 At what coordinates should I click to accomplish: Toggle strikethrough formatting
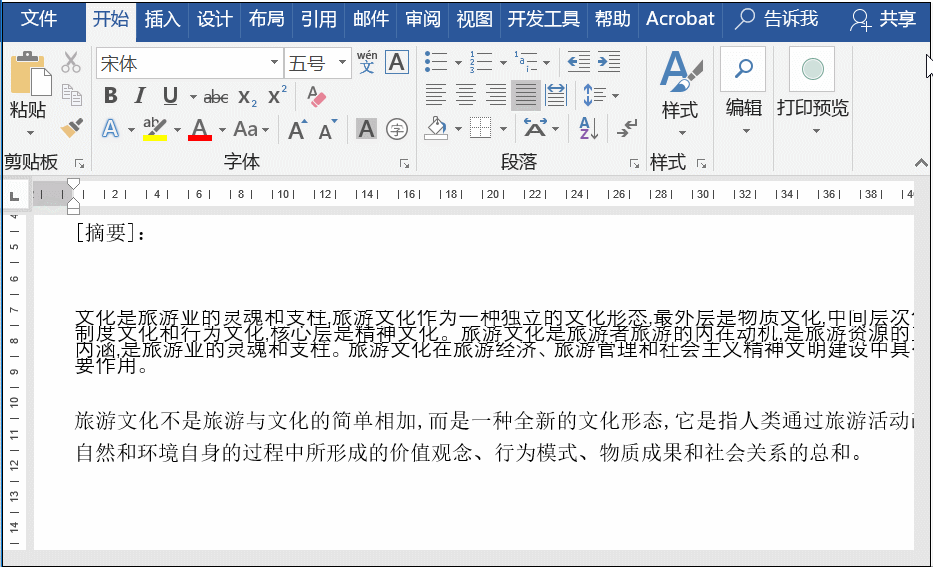(x=215, y=97)
